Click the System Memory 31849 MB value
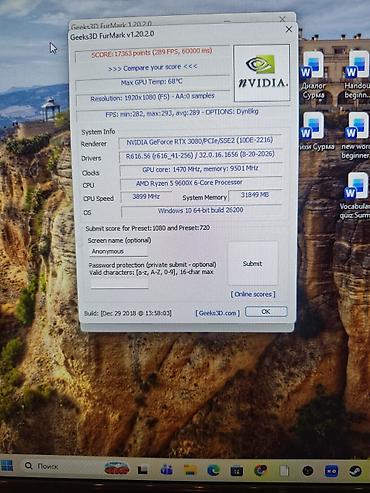This screenshot has width=370, height=493. tap(255, 195)
